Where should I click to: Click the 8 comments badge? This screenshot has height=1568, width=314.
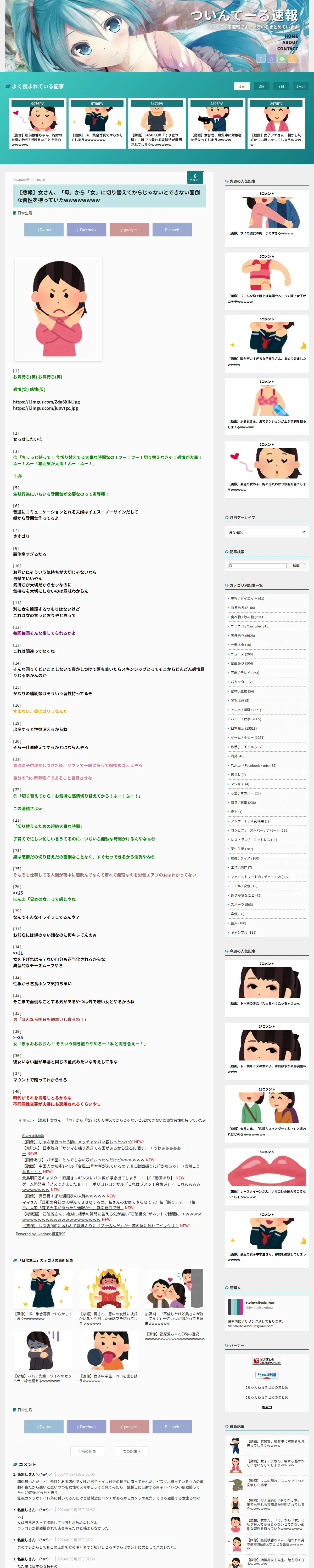(195, 178)
